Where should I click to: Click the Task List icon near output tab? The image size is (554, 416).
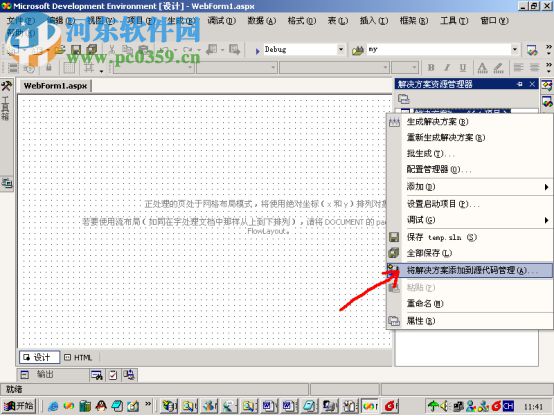(x=113, y=375)
